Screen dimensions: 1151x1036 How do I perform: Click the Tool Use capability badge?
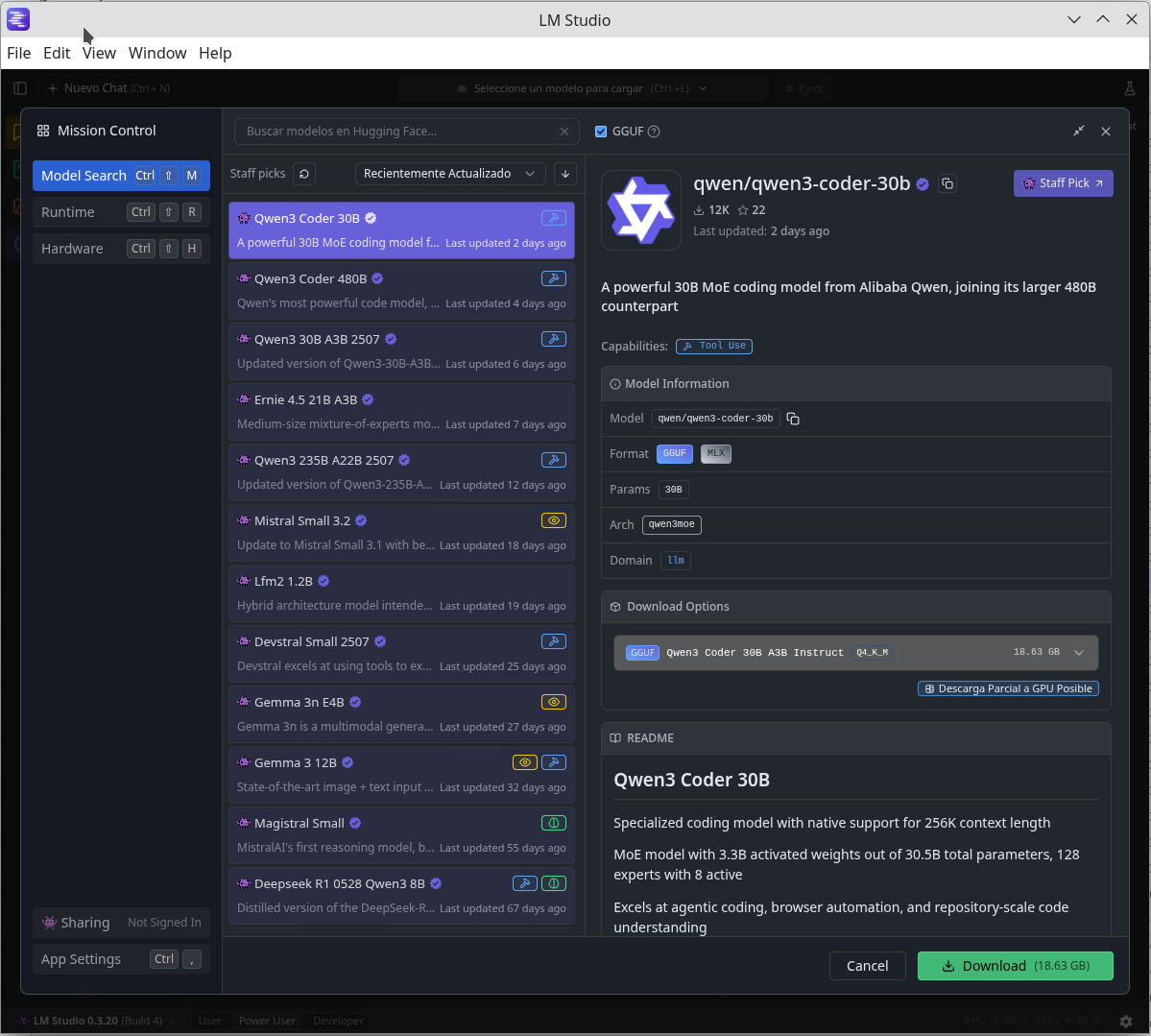[x=713, y=346]
